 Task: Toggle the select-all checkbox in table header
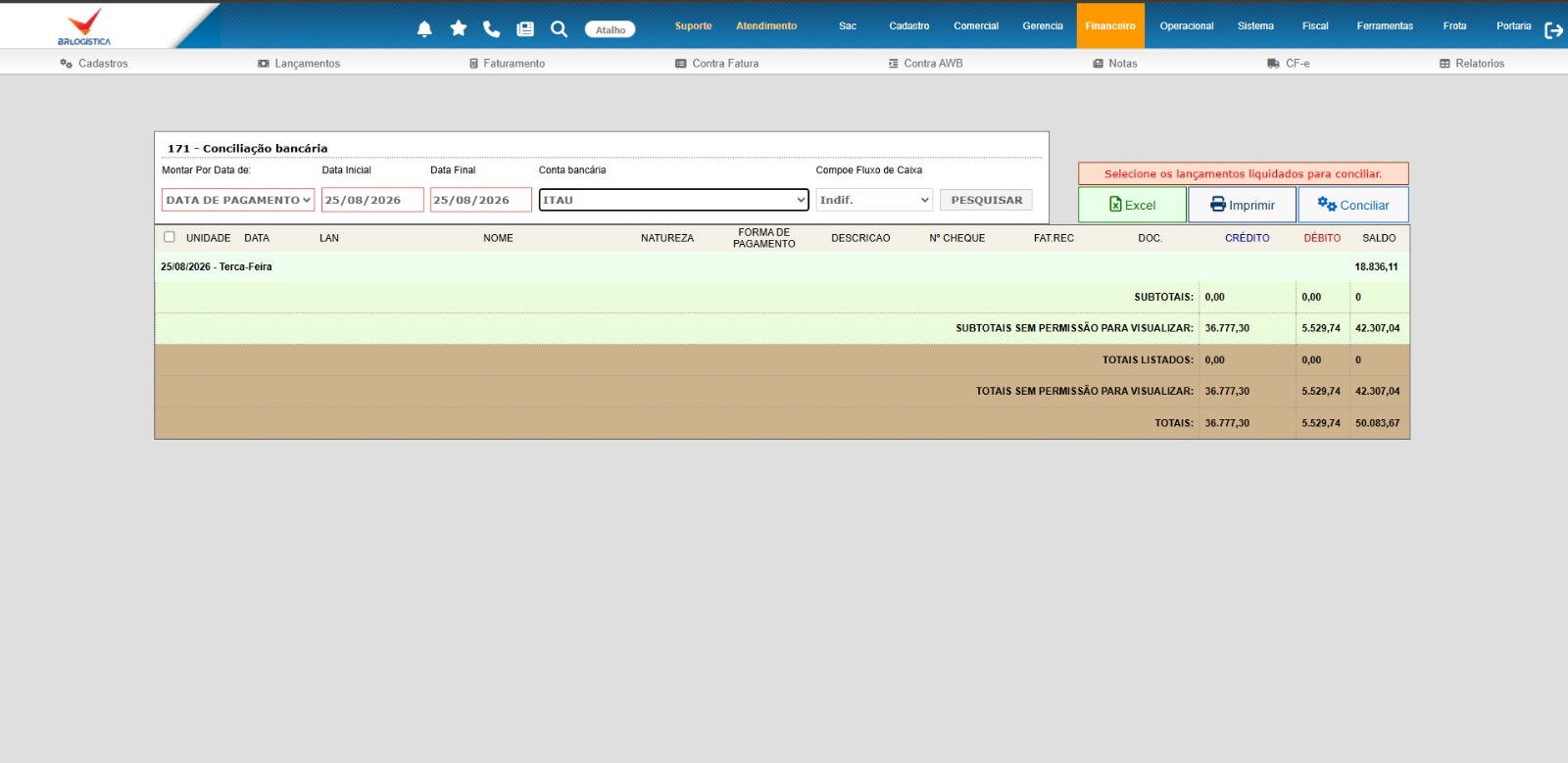[170, 237]
